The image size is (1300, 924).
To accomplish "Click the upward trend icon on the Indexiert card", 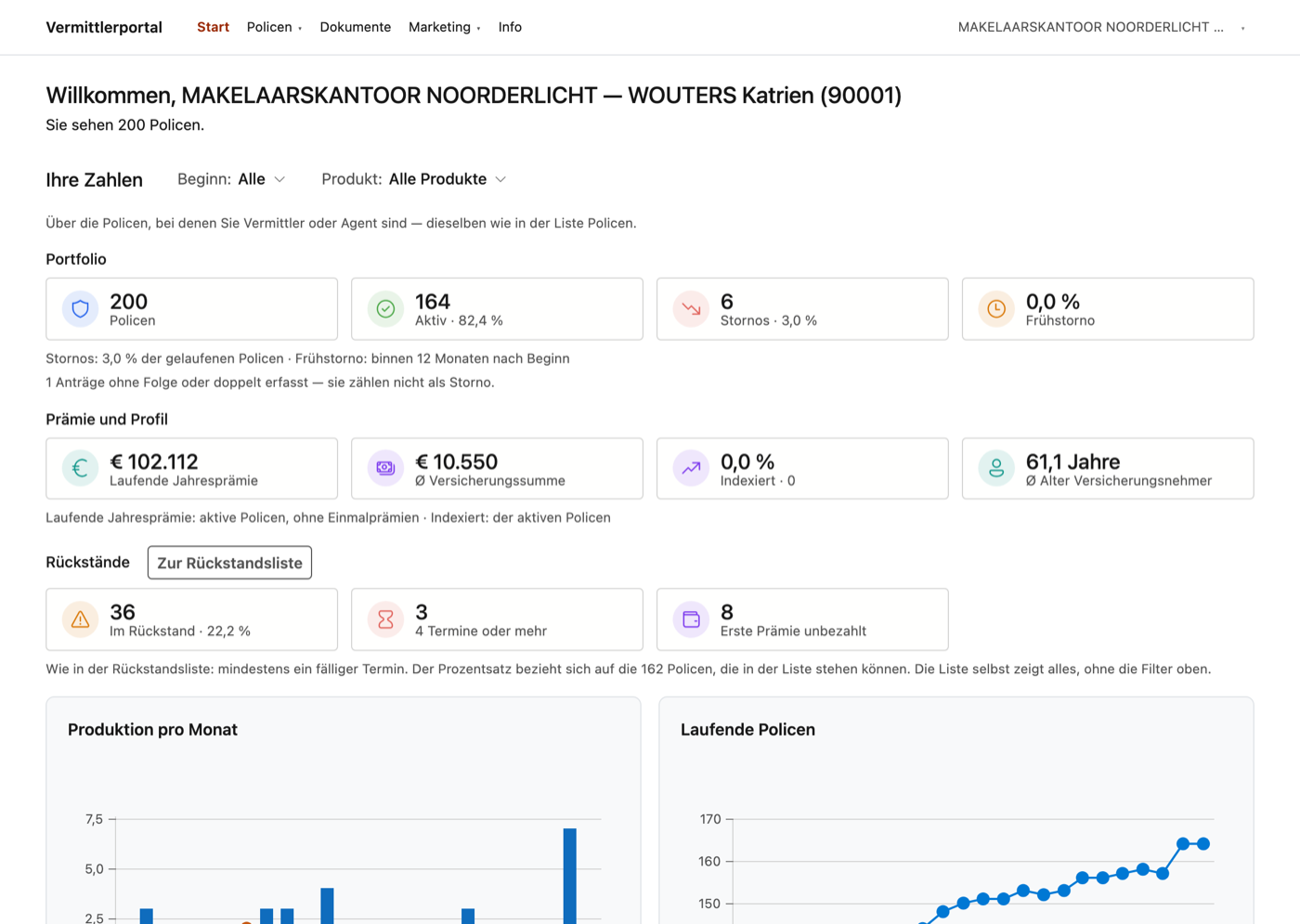I will coord(692,469).
